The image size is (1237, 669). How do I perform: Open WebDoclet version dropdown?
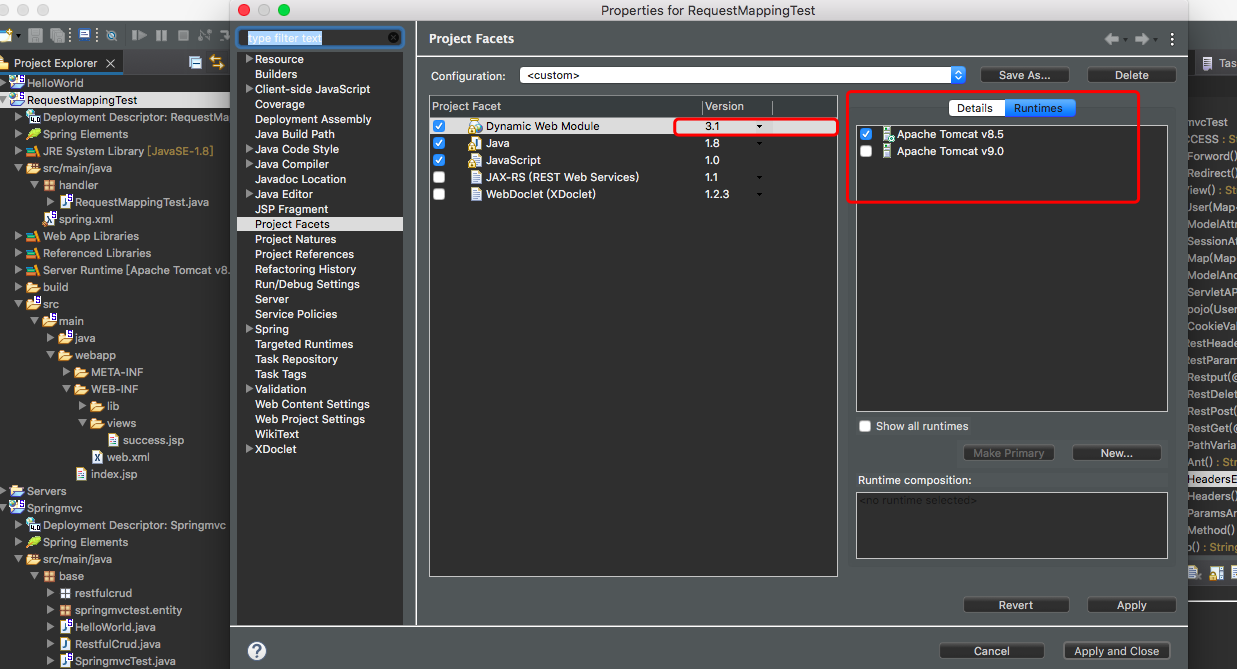pos(760,195)
